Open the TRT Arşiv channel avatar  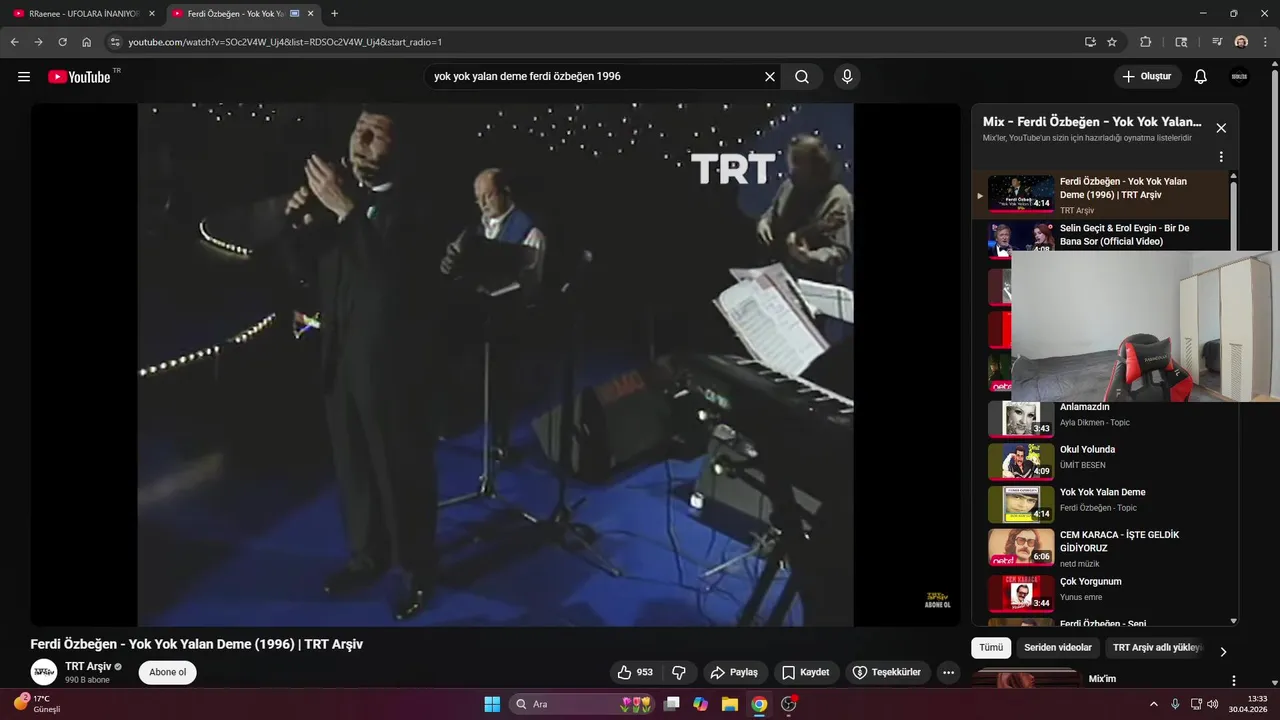click(x=44, y=672)
